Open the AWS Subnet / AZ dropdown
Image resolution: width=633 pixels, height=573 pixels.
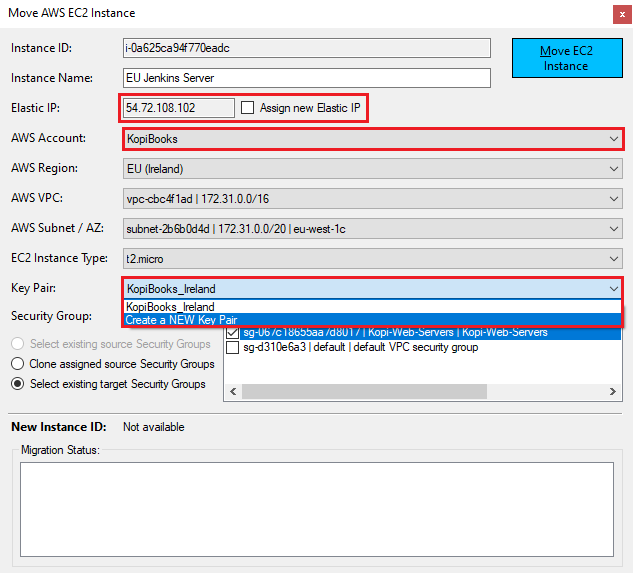coord(373,229)
